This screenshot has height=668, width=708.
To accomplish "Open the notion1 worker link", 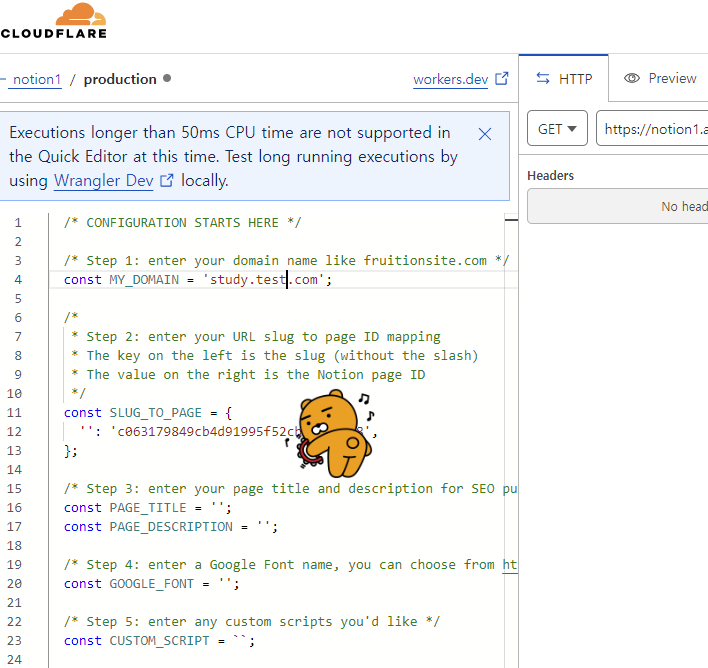I will coord(37,79).
